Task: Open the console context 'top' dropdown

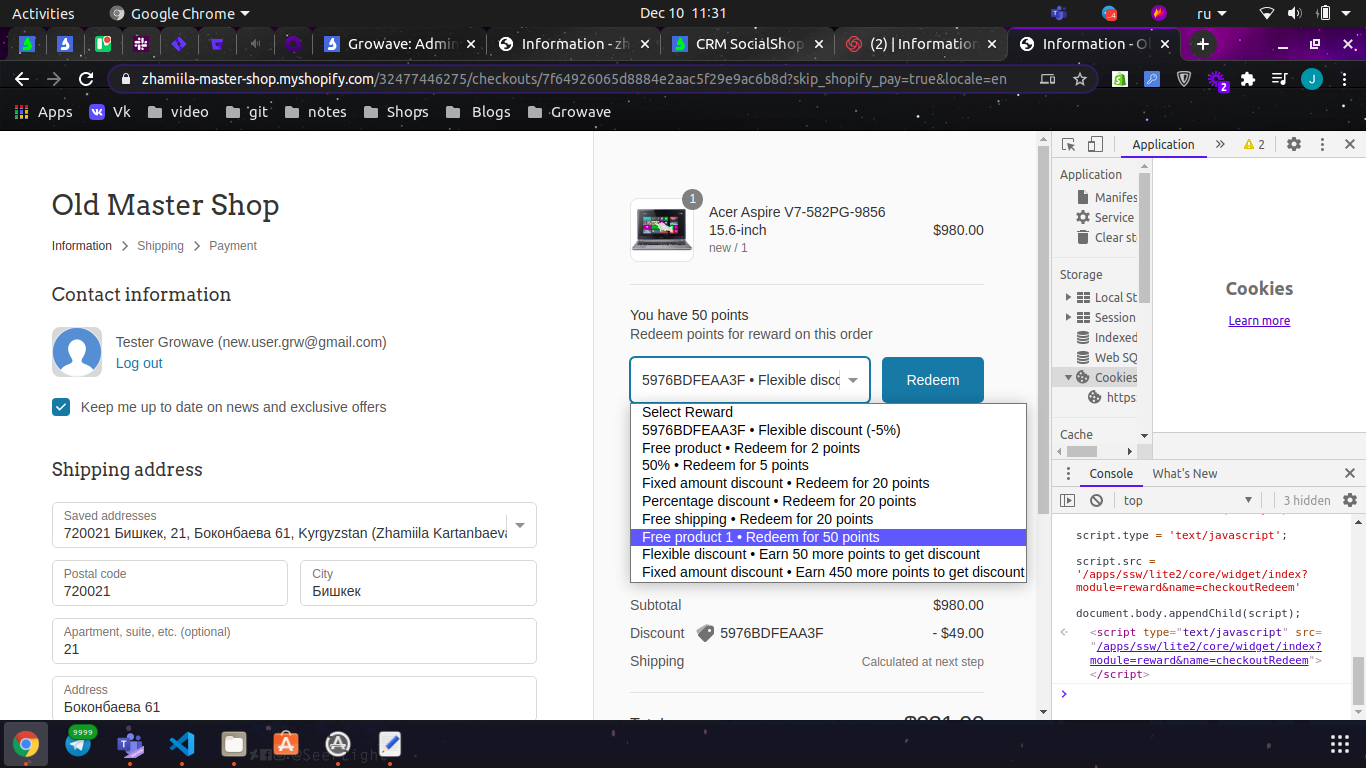Action: click(1186, 500)
